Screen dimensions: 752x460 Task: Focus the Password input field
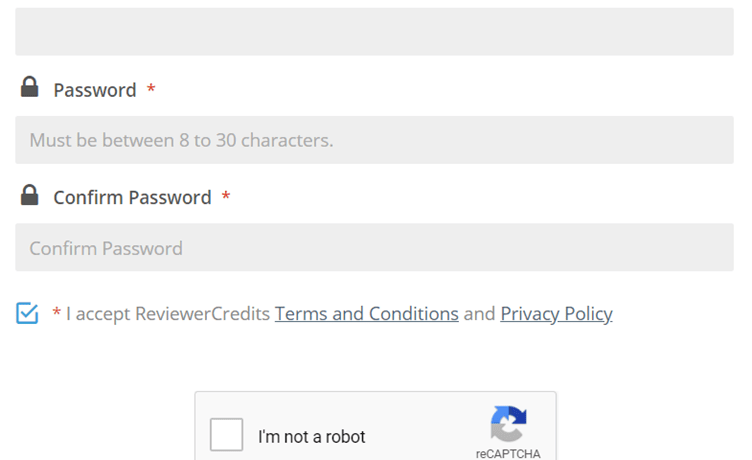tap(374, 140)
